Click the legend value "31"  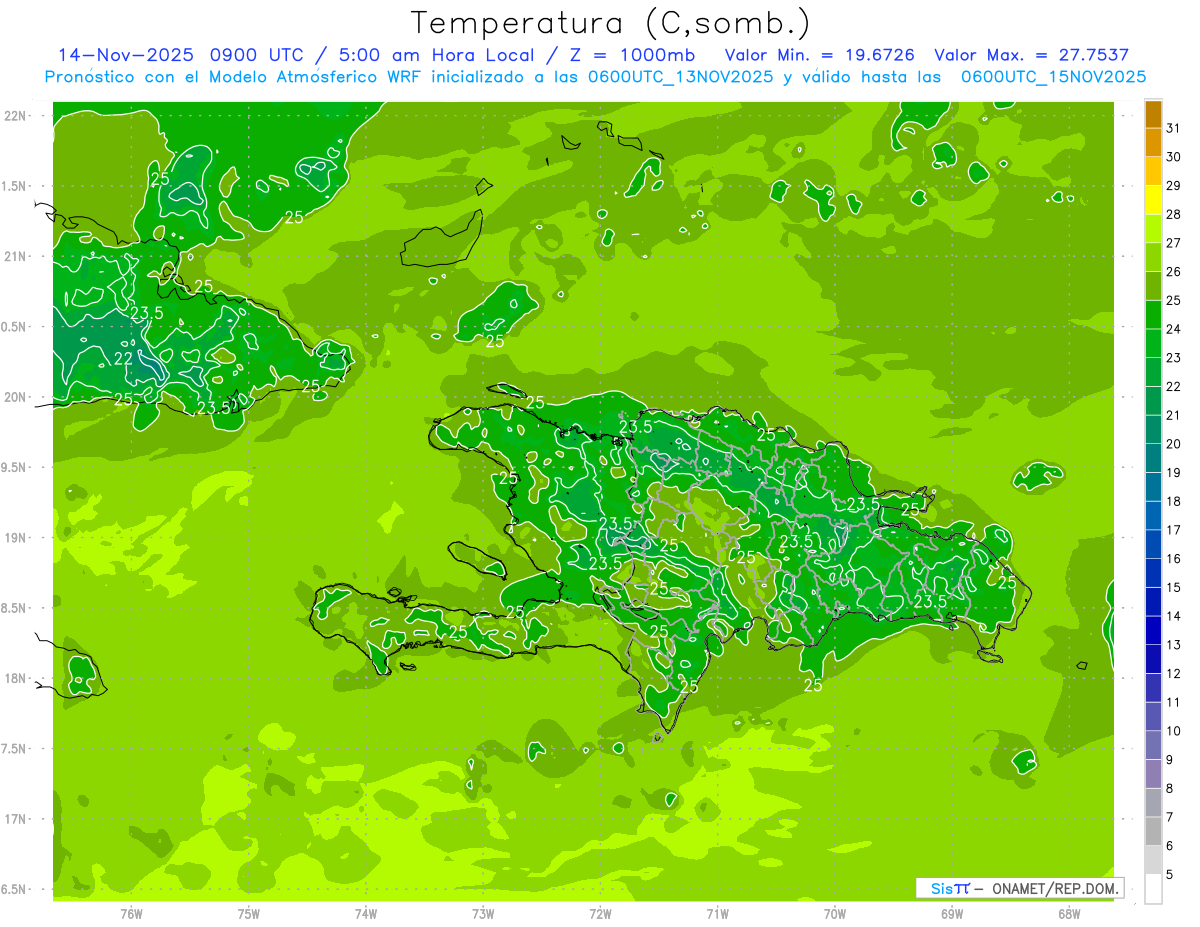(1174, 128)
